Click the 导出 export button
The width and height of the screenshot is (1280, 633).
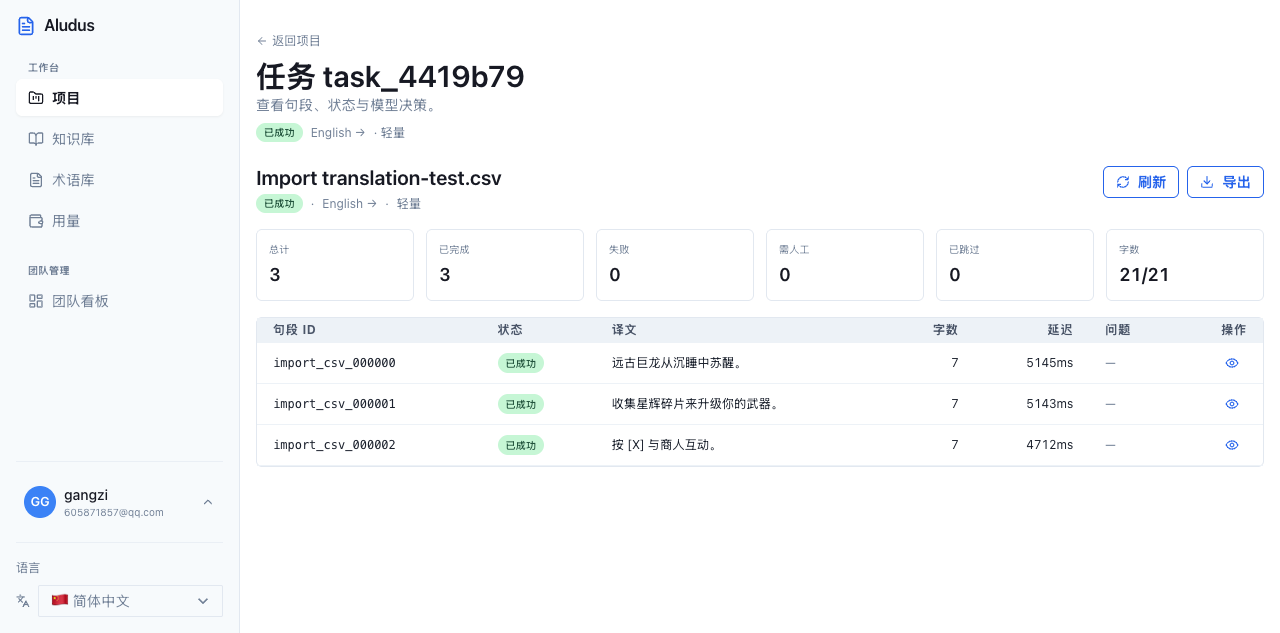pyautogui.click(x=1225, y=182)
